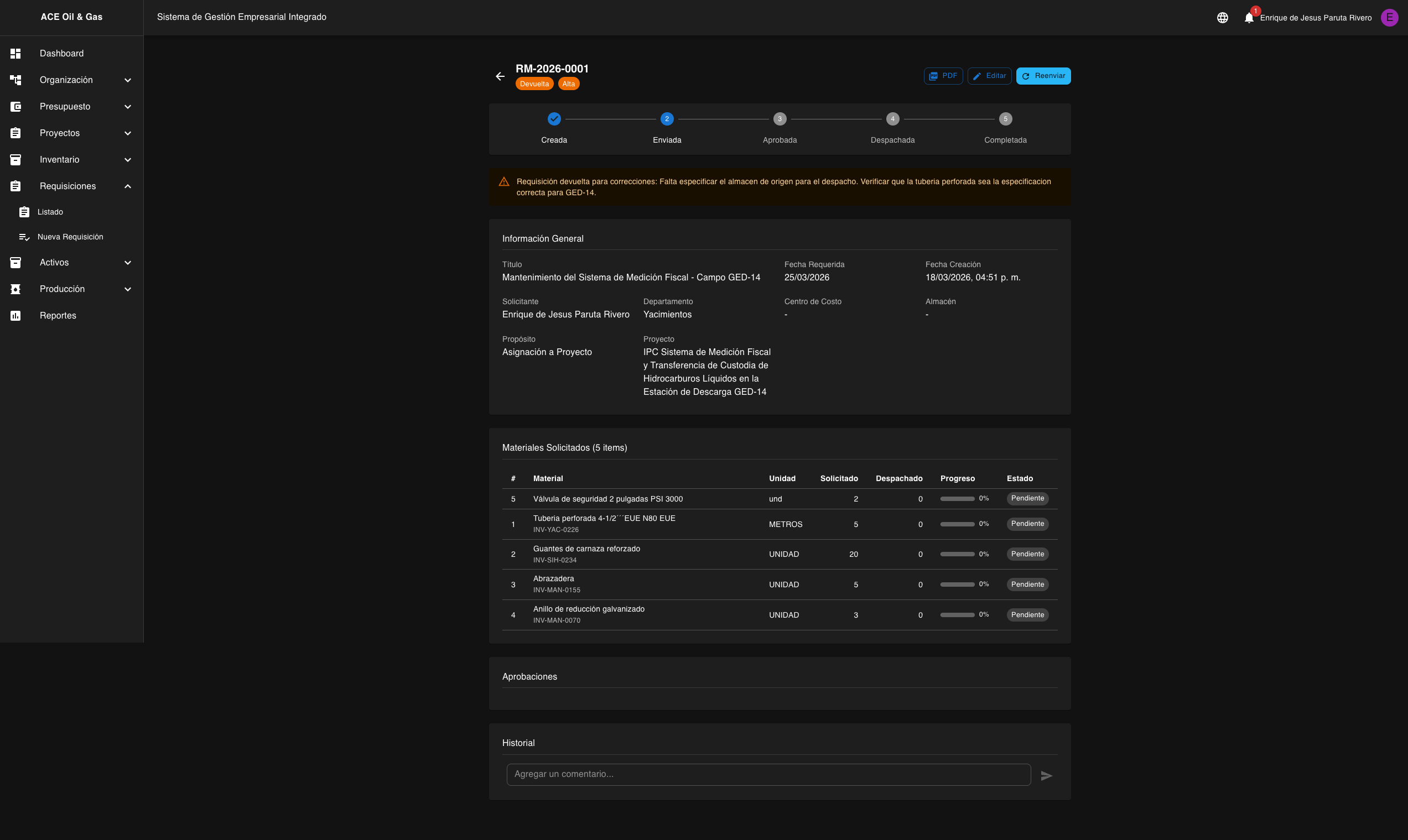Select step 3 Aprobada circle
The image size is (1408, 840).
click(780, 119)
